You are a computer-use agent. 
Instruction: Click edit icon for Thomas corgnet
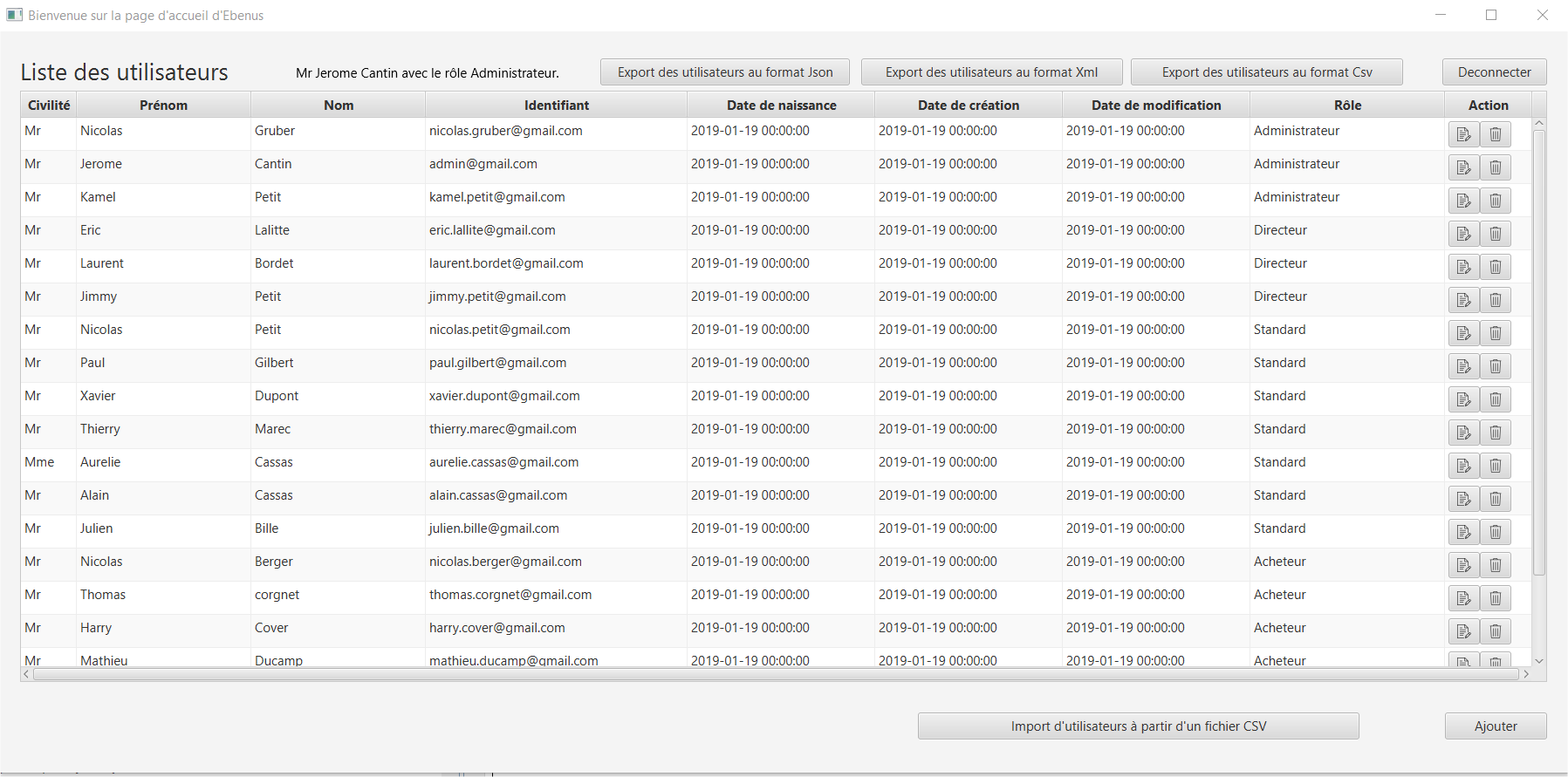[x=1463, y=598]
